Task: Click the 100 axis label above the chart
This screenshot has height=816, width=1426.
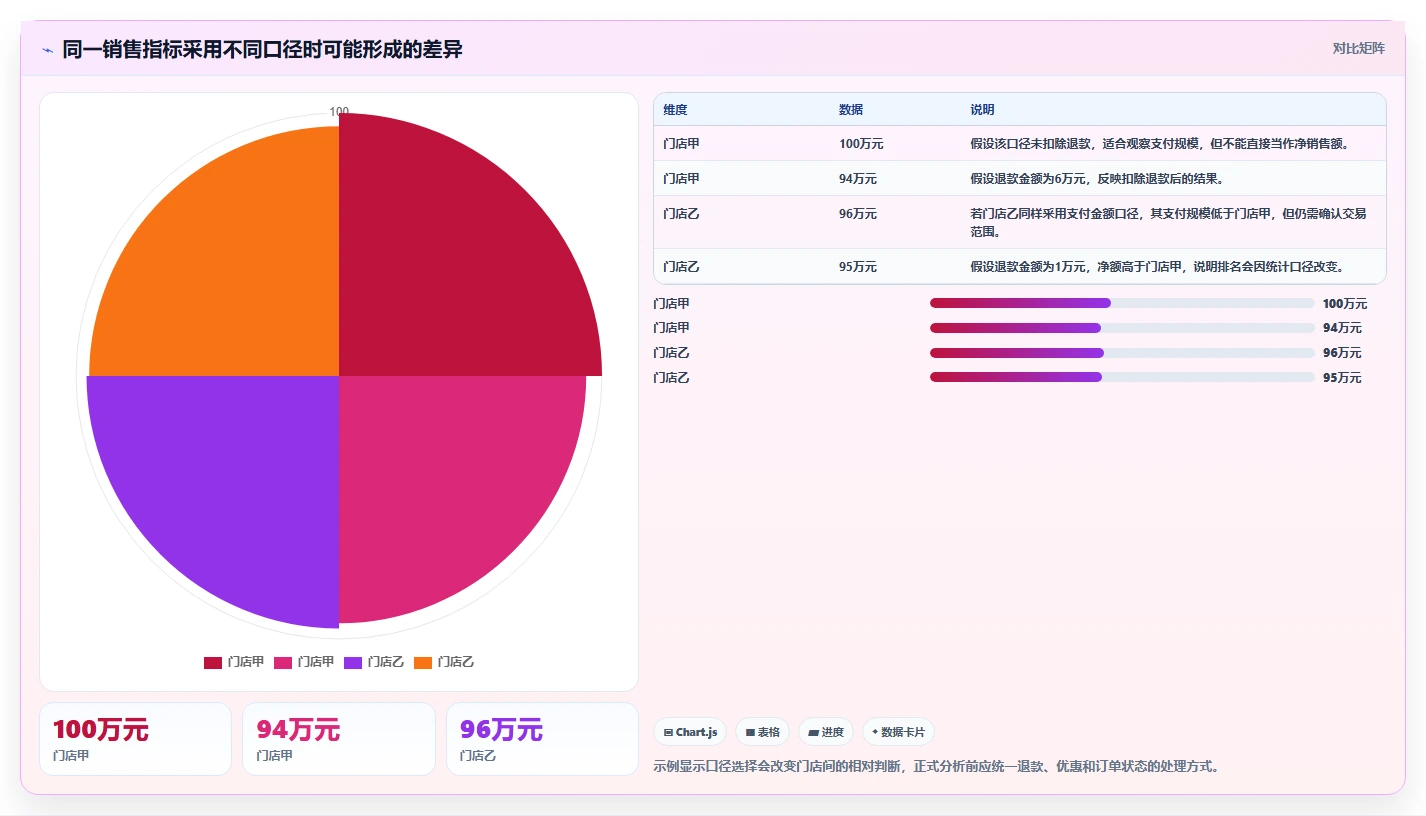Action: 339,112
